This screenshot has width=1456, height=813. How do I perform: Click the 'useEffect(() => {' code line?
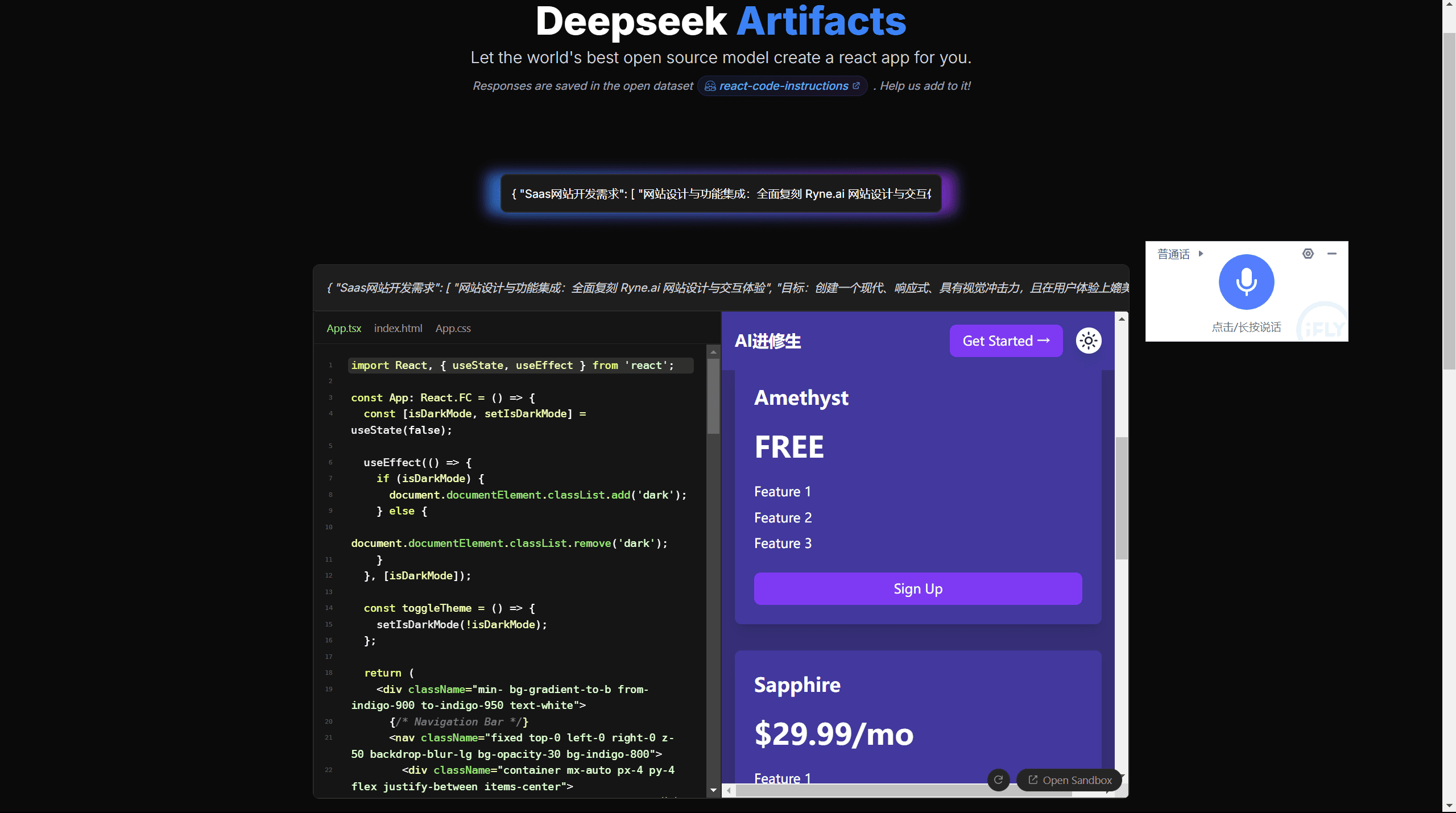(417, 463)
